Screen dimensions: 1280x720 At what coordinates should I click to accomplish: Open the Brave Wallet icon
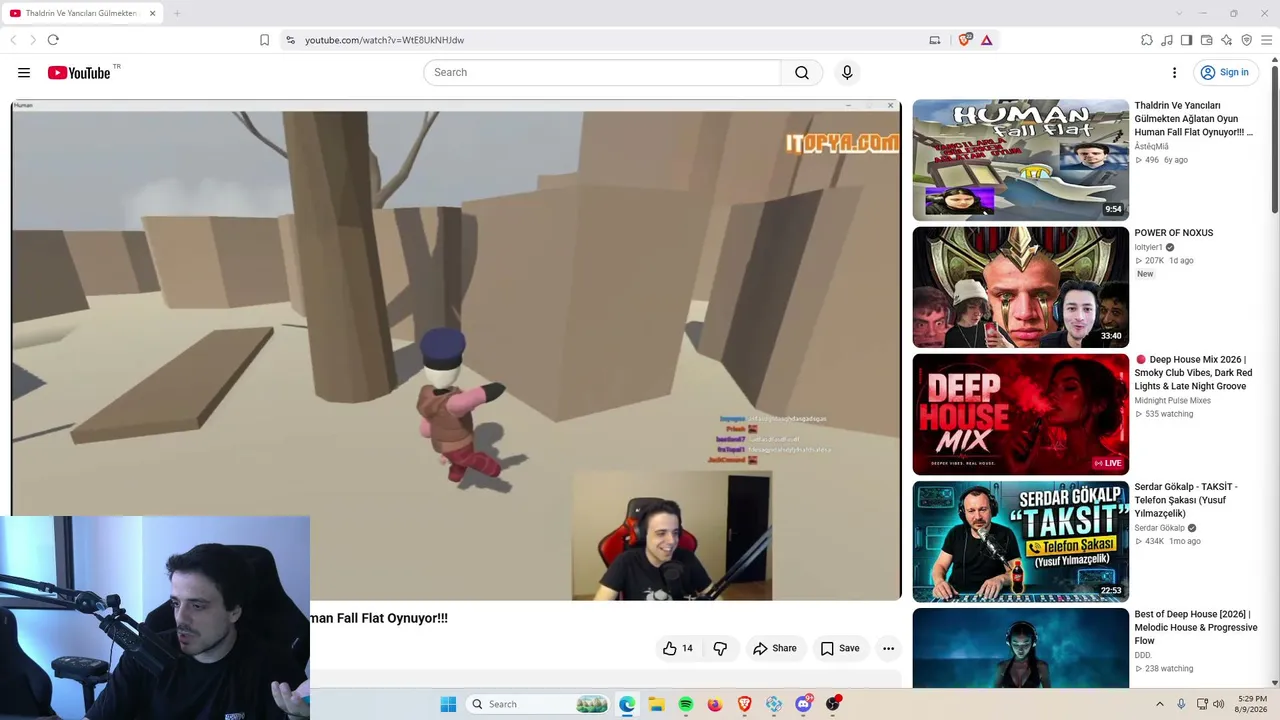pos(1207,40)
